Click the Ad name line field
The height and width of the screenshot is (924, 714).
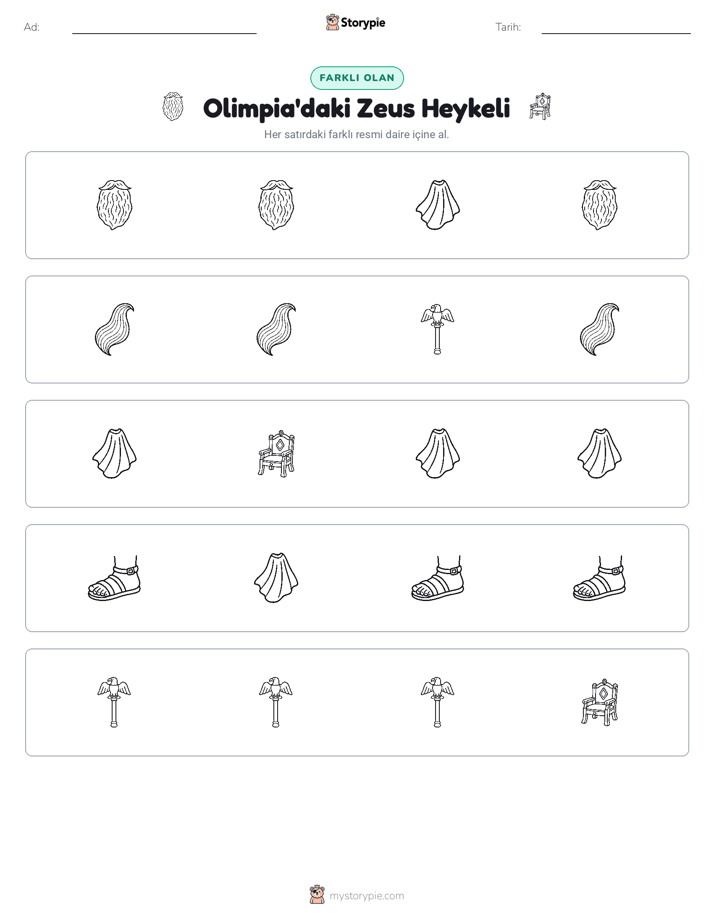click(164, 27)
